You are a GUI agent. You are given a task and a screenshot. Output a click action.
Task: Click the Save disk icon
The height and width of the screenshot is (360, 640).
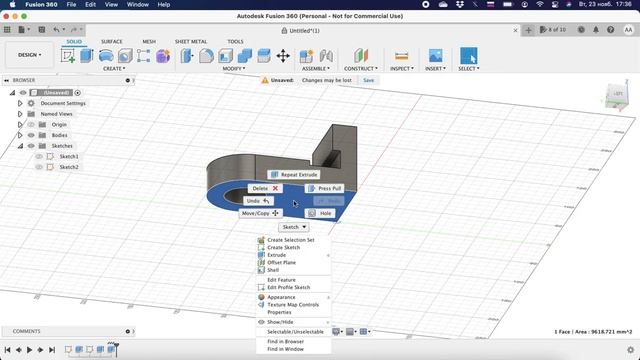coord(42,29)
